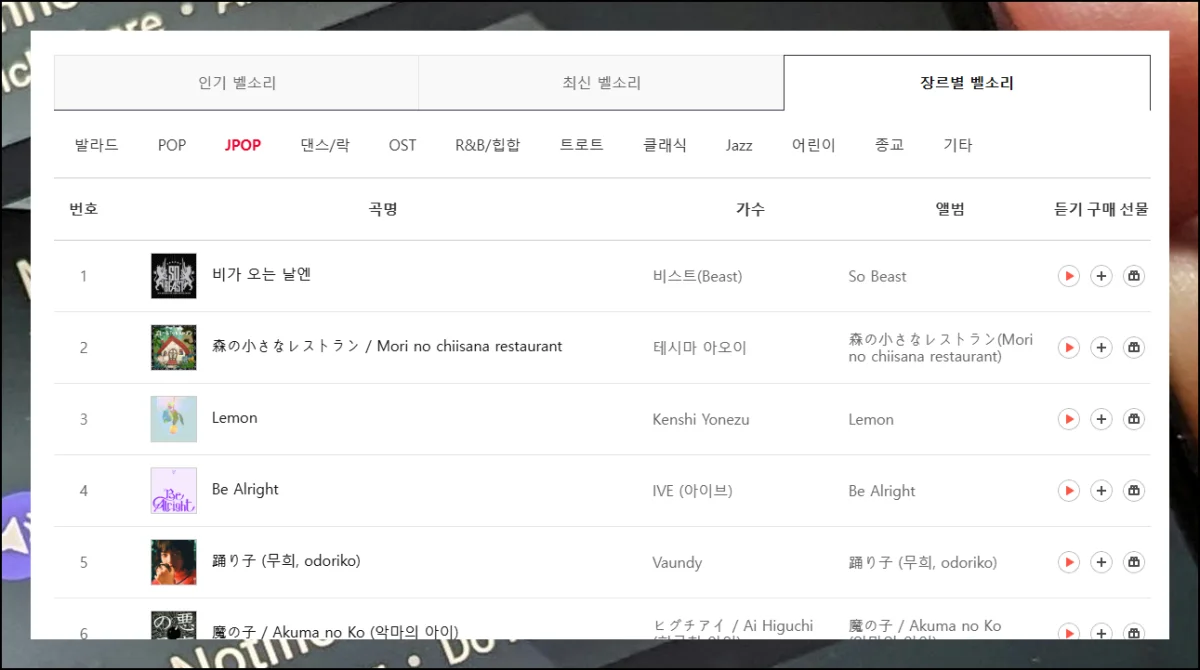Click the artist name Kenshi Yonezu
This screenshot has height=670, width=1200.
click(700, 420)
